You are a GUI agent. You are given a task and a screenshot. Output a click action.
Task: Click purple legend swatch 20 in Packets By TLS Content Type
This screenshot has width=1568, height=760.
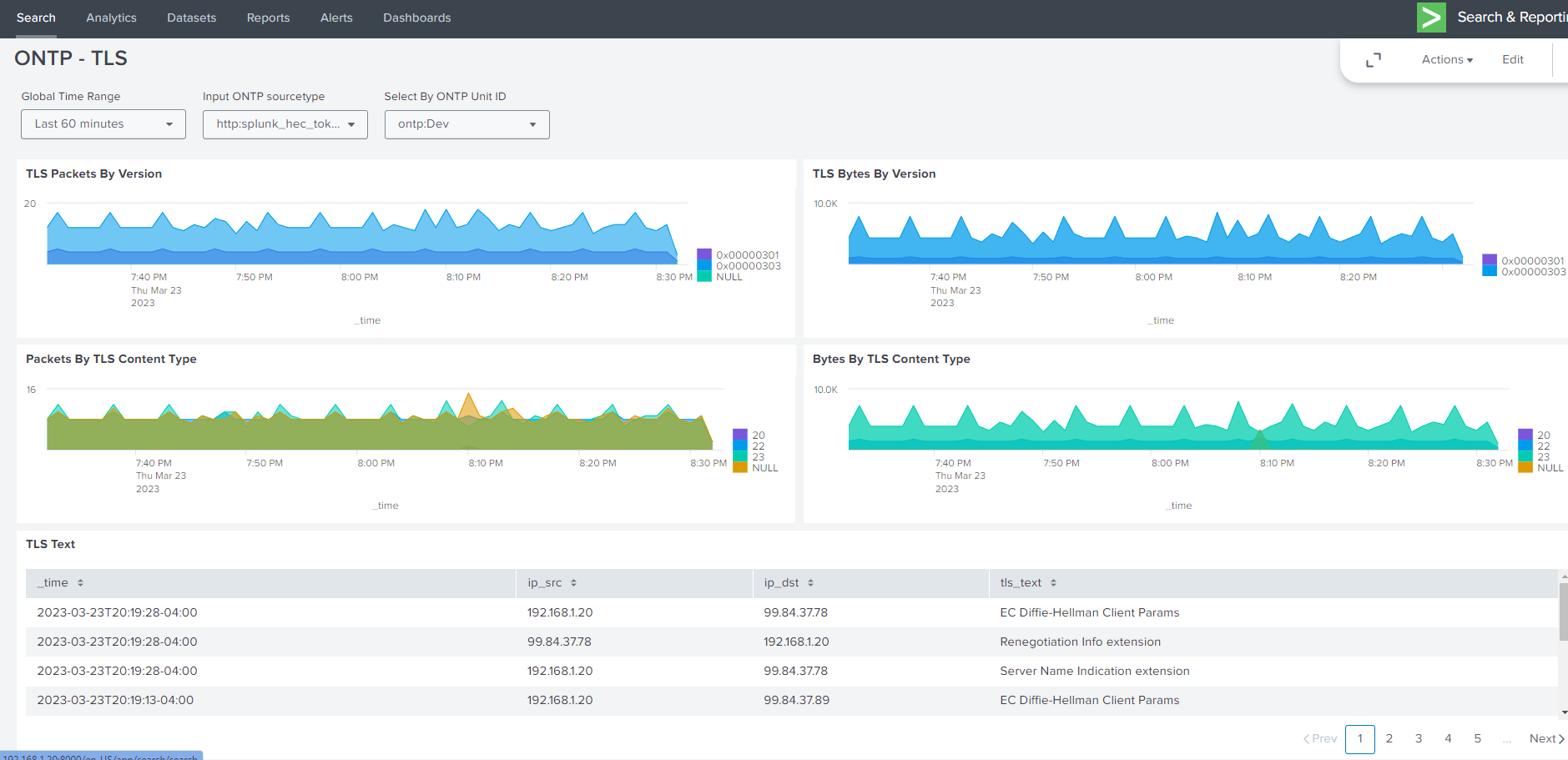point(740,435)
